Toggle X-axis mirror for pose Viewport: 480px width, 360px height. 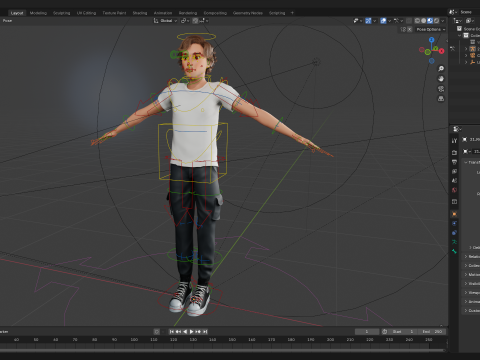click(410, 29)
